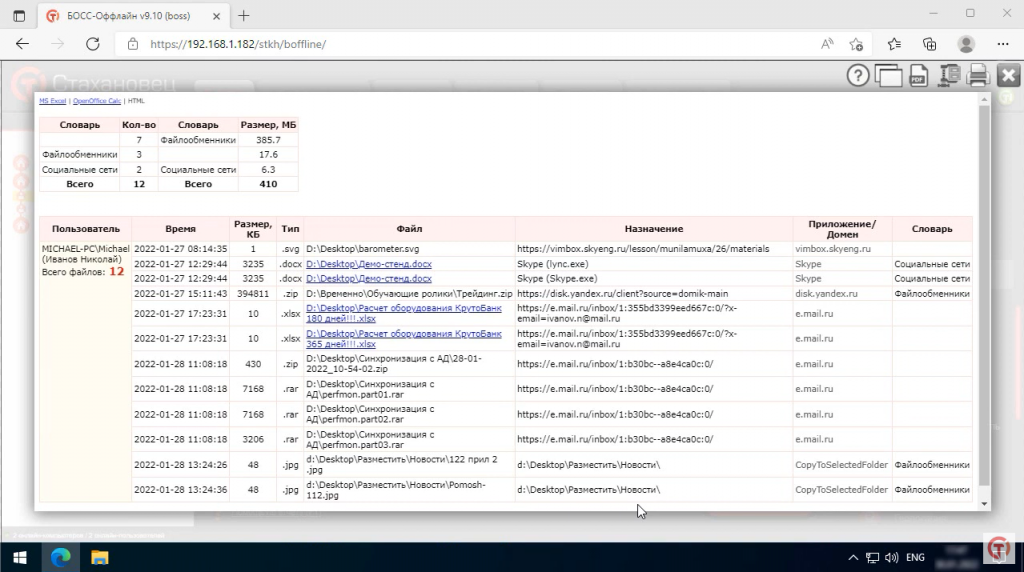Click the archive cabinet toolbar icon
Viewport: 1024px width, 572px height.
(948, 76)
